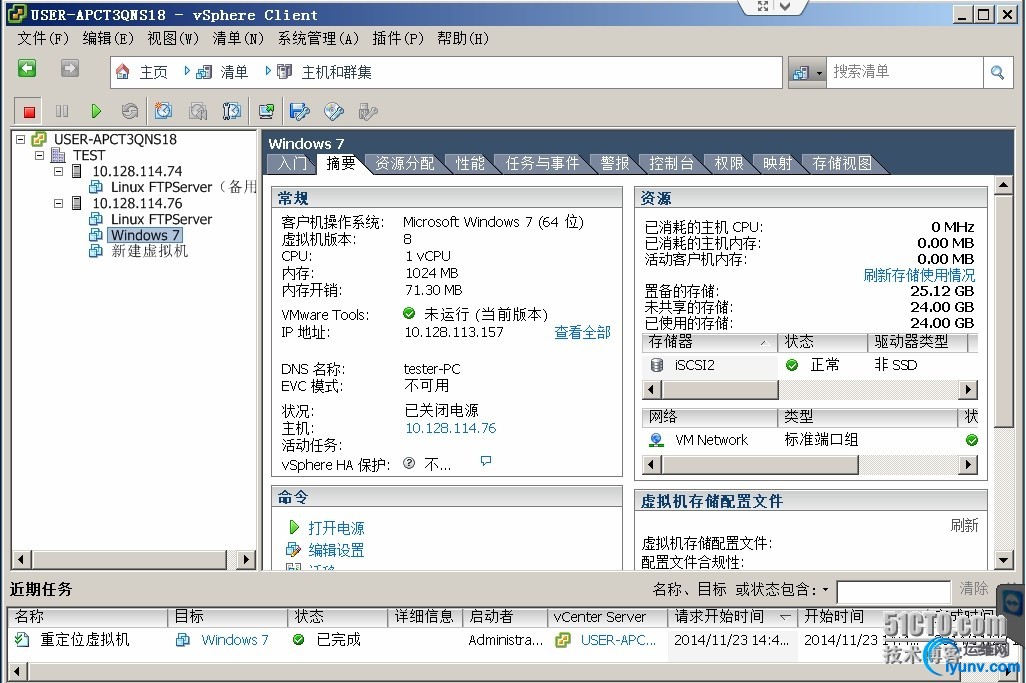The image size is (1026, 683).
Task: Click the USB device connection toolbar icon
Action: coord(368,111)
